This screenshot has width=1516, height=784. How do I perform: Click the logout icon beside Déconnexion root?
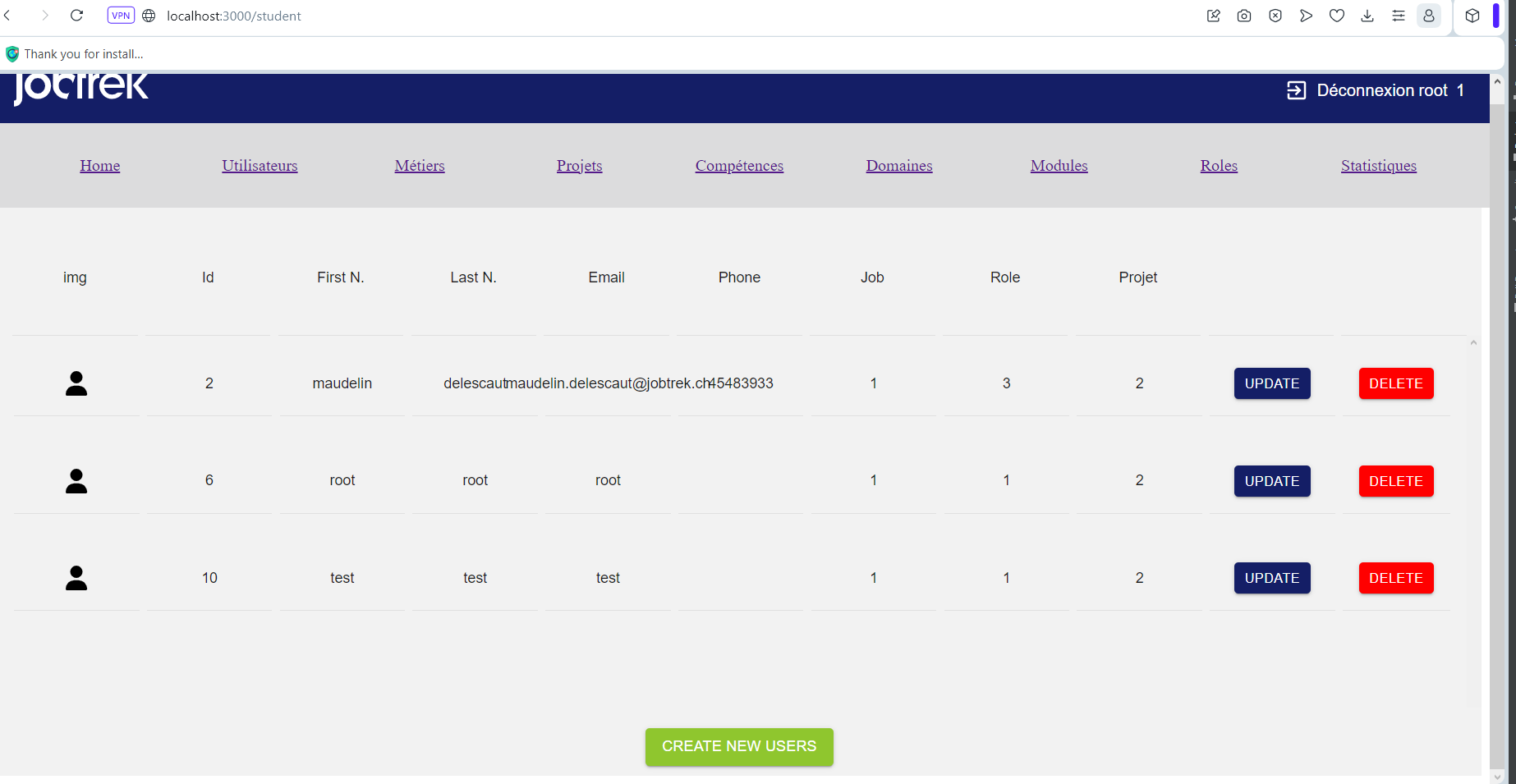coord(1296,90)
